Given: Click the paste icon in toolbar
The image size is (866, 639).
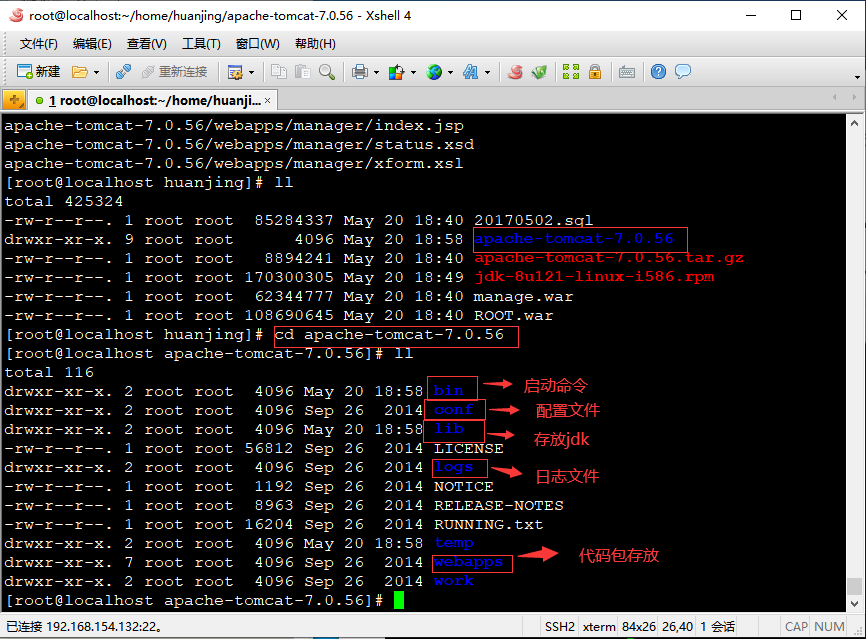Looking at the screenshot, I should [303, 72].
